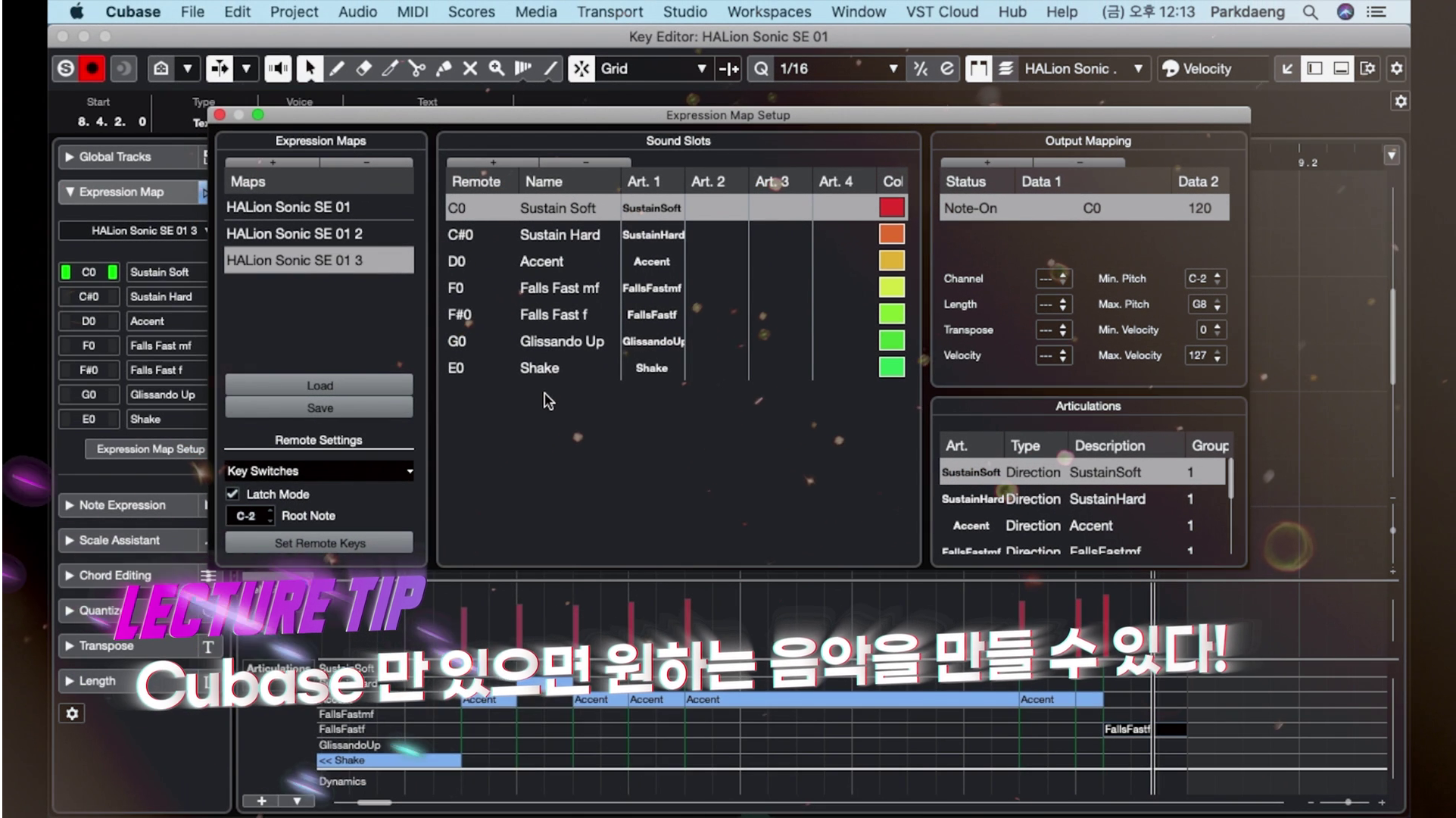Image resolution: width=1456 pixels, height=818 pixels.
Task: Click the Save button
Action: tap(319, 407)
